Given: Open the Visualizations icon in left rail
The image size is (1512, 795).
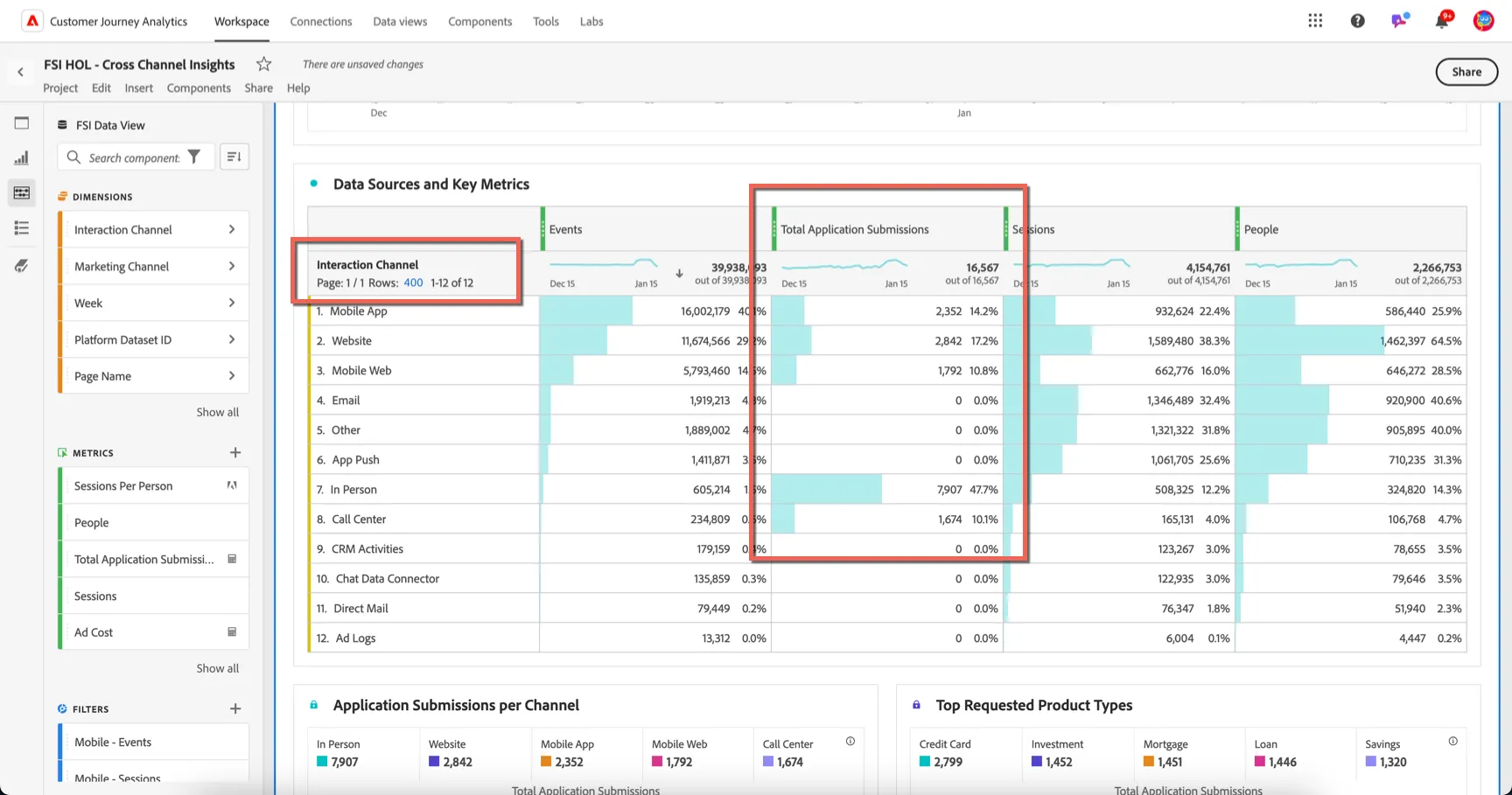Looking at the screenshot, I should click(22, 158).
